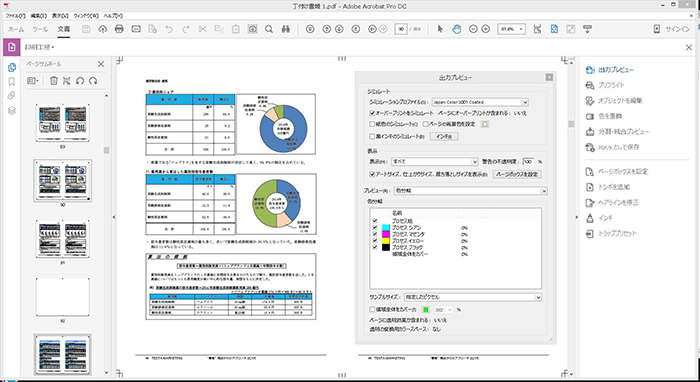Open simulation profile Japan Color dropdown
The image size is (700, 382).
(x=480, y=102)
